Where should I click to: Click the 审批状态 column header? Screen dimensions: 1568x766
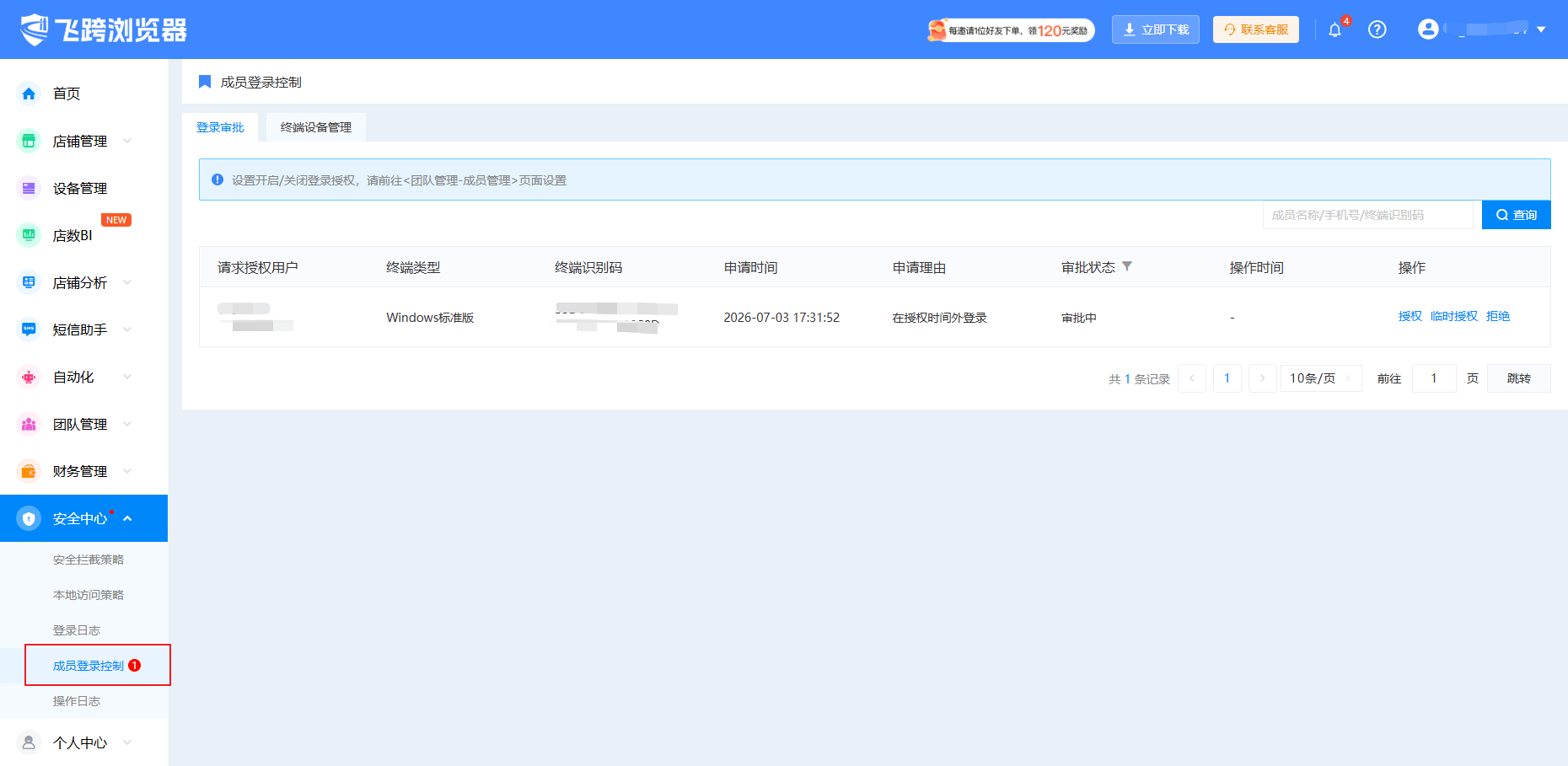pos(1088,267)
